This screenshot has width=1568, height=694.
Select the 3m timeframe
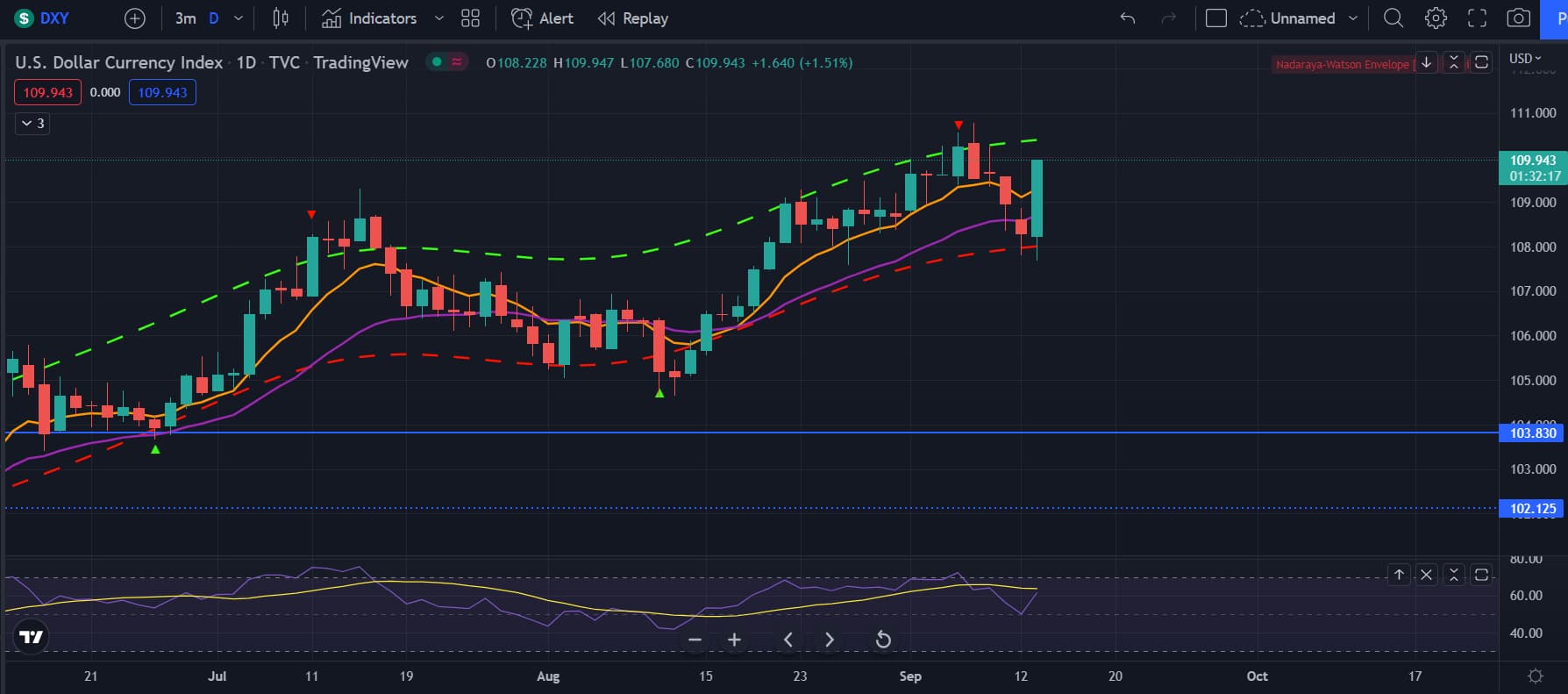[x=185, y=18]
